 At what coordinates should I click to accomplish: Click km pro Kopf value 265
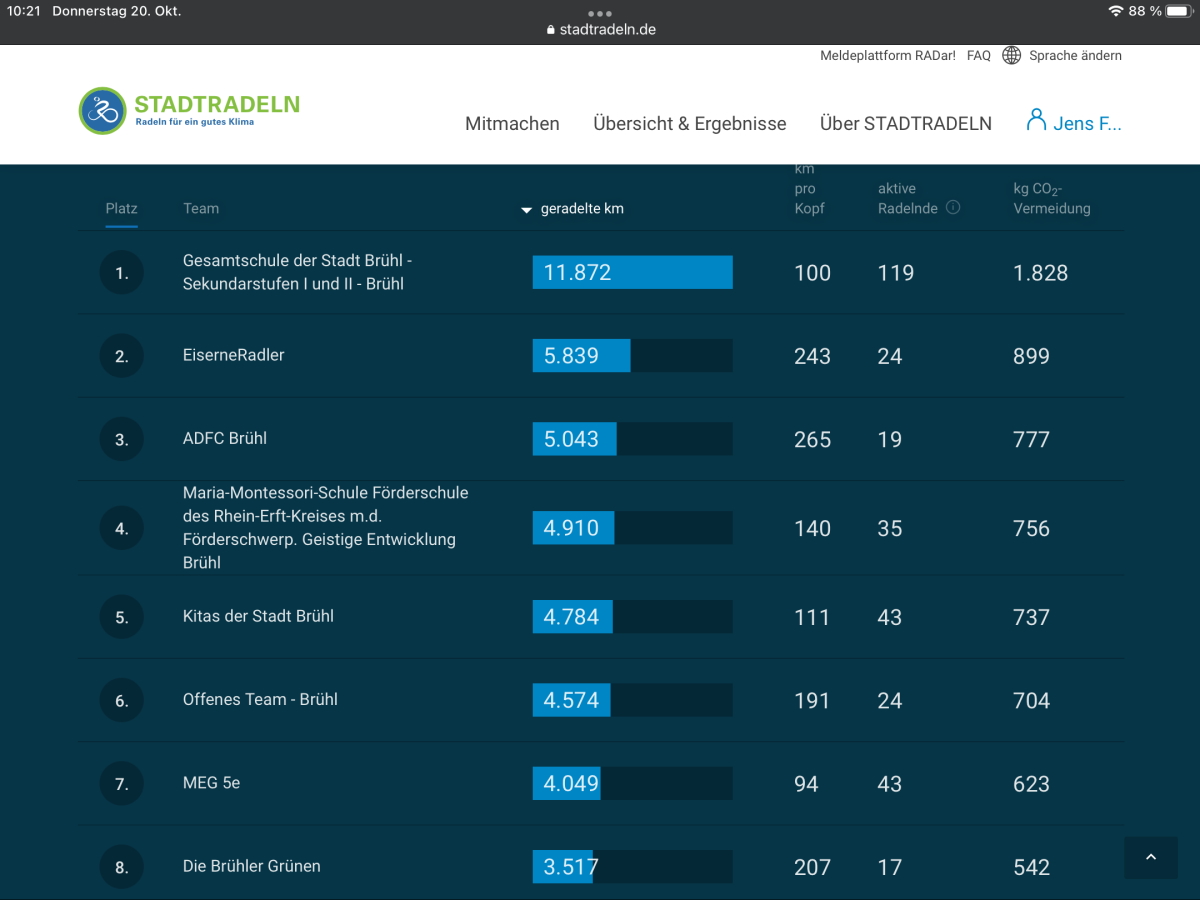pos(813,439)
